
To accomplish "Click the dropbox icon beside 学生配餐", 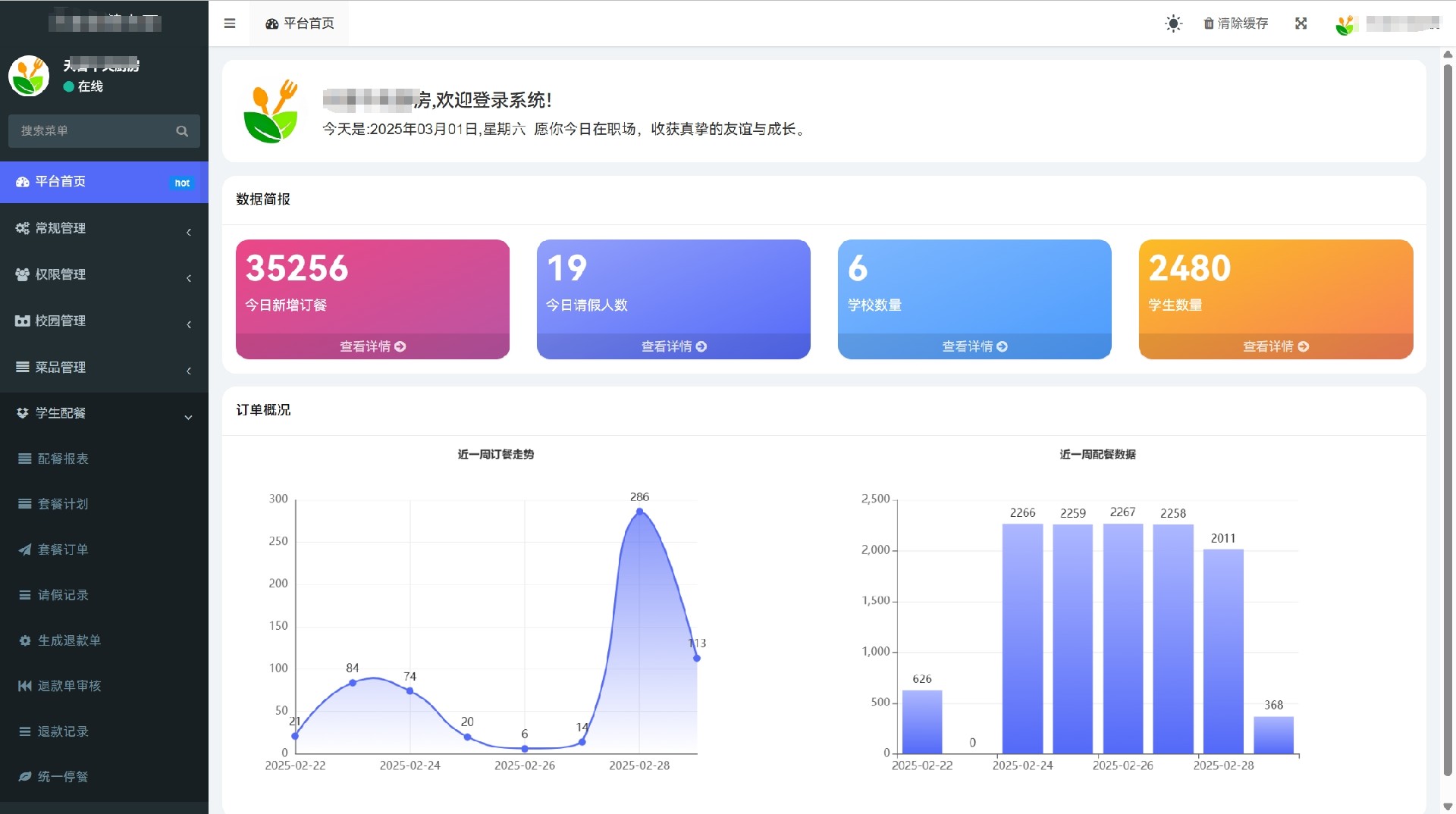I will point(22,413).
